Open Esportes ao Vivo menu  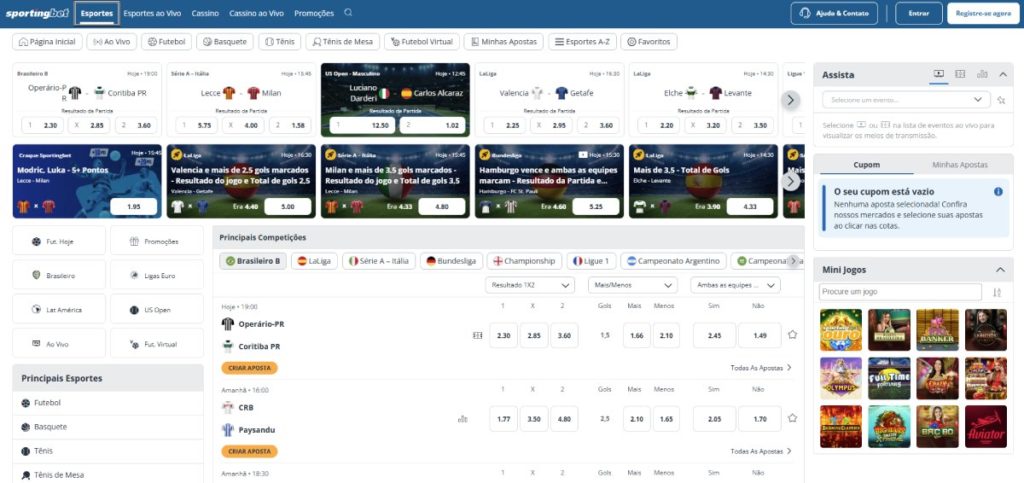click(152, 13)
